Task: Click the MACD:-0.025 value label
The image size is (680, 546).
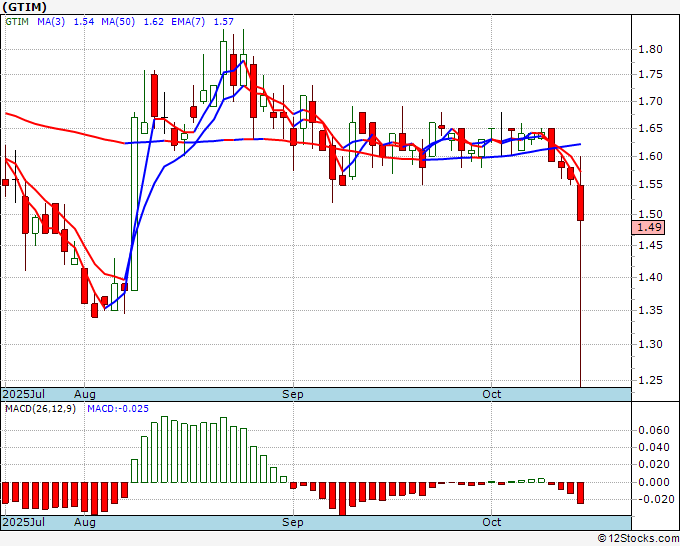Action: (118, 409)
